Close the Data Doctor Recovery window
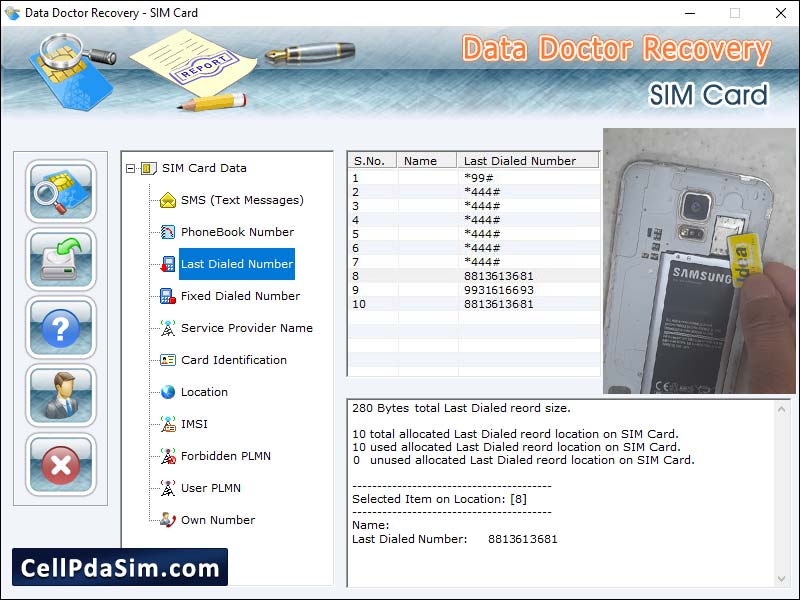This screenshot has height=600, width=800. point(781,13)
